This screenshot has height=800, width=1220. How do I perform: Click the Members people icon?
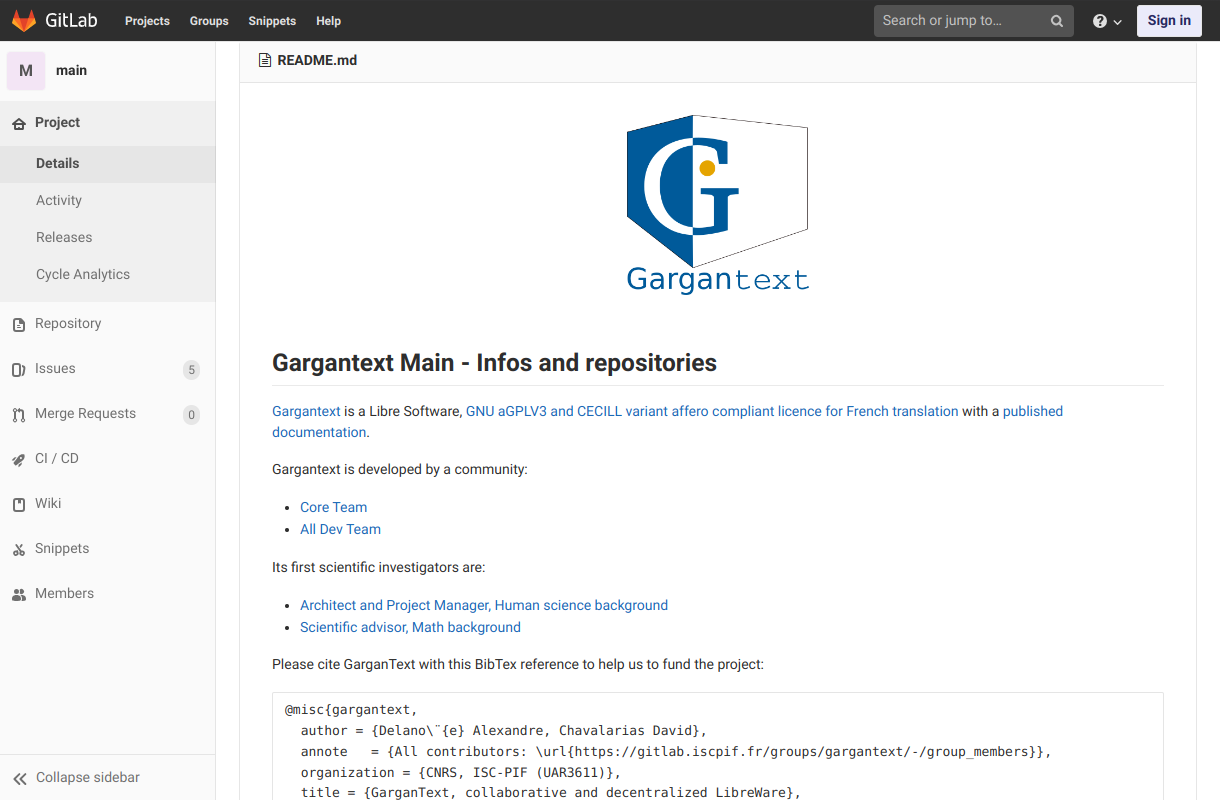[x=18, y=594]
